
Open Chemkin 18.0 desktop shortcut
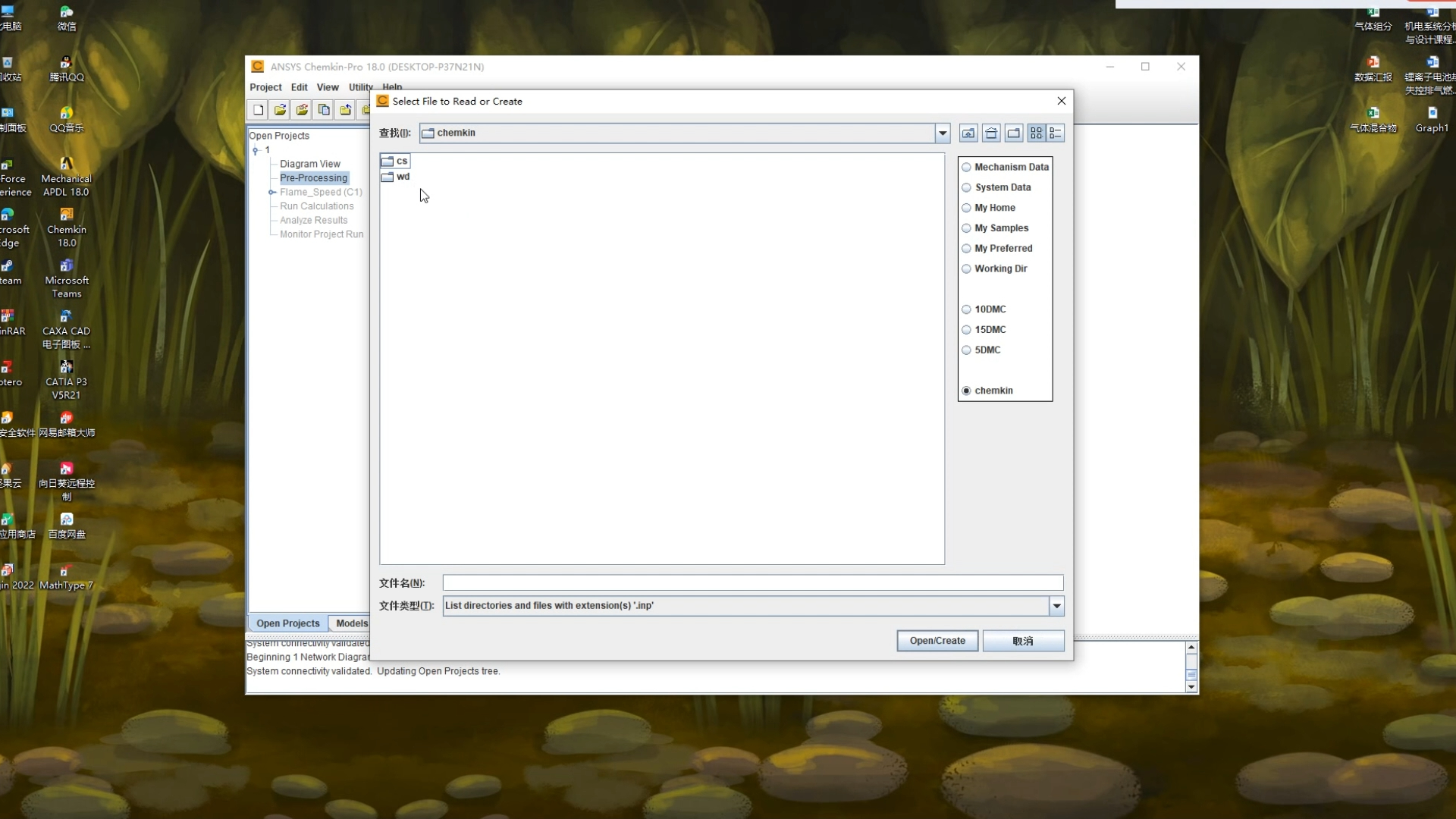(67, 228)
